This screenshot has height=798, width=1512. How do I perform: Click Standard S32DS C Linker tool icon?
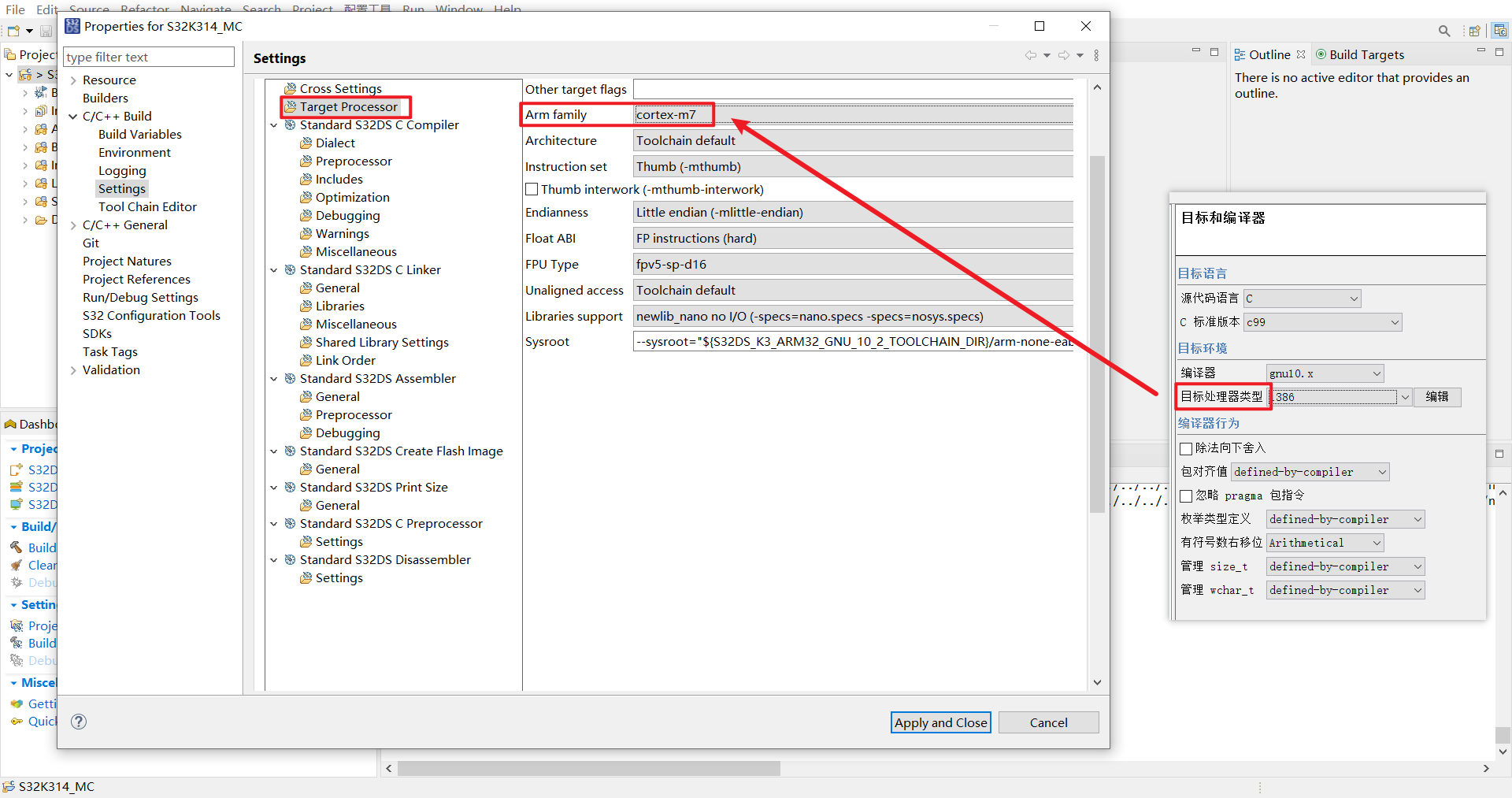(290, 269)
